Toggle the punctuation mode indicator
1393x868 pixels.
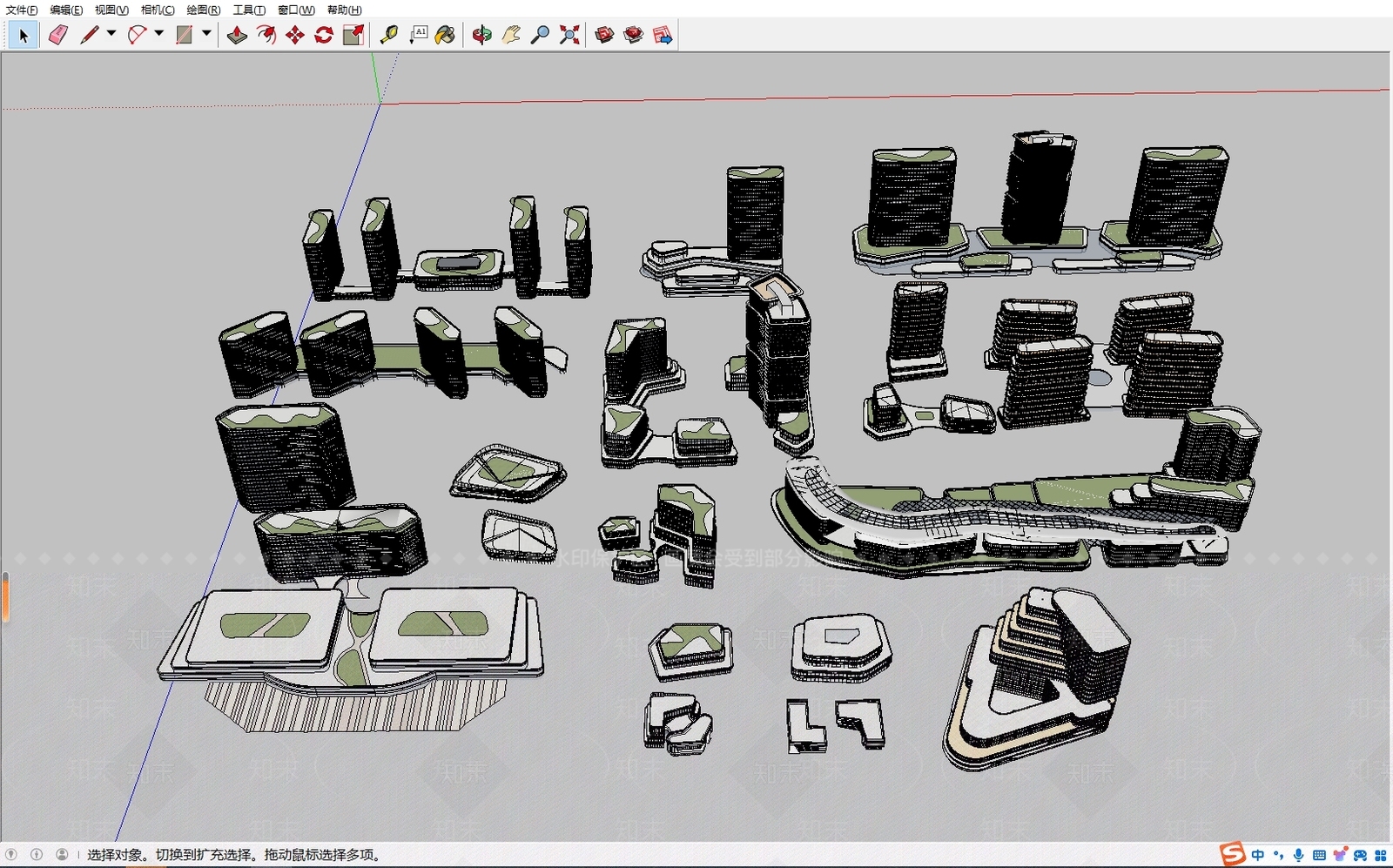click(1278, 855)
